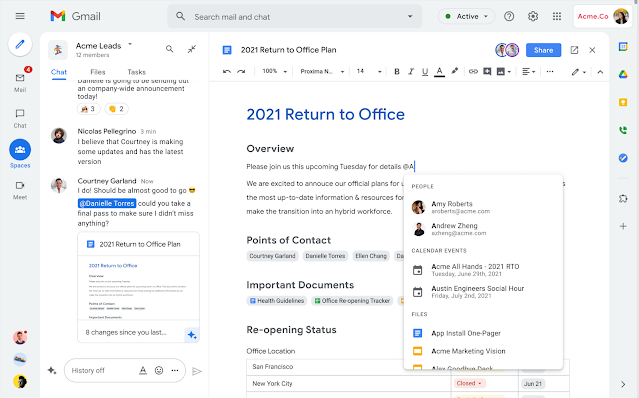
Task: Open the Proxima N... font dropdown
Action: coord(322,71)
